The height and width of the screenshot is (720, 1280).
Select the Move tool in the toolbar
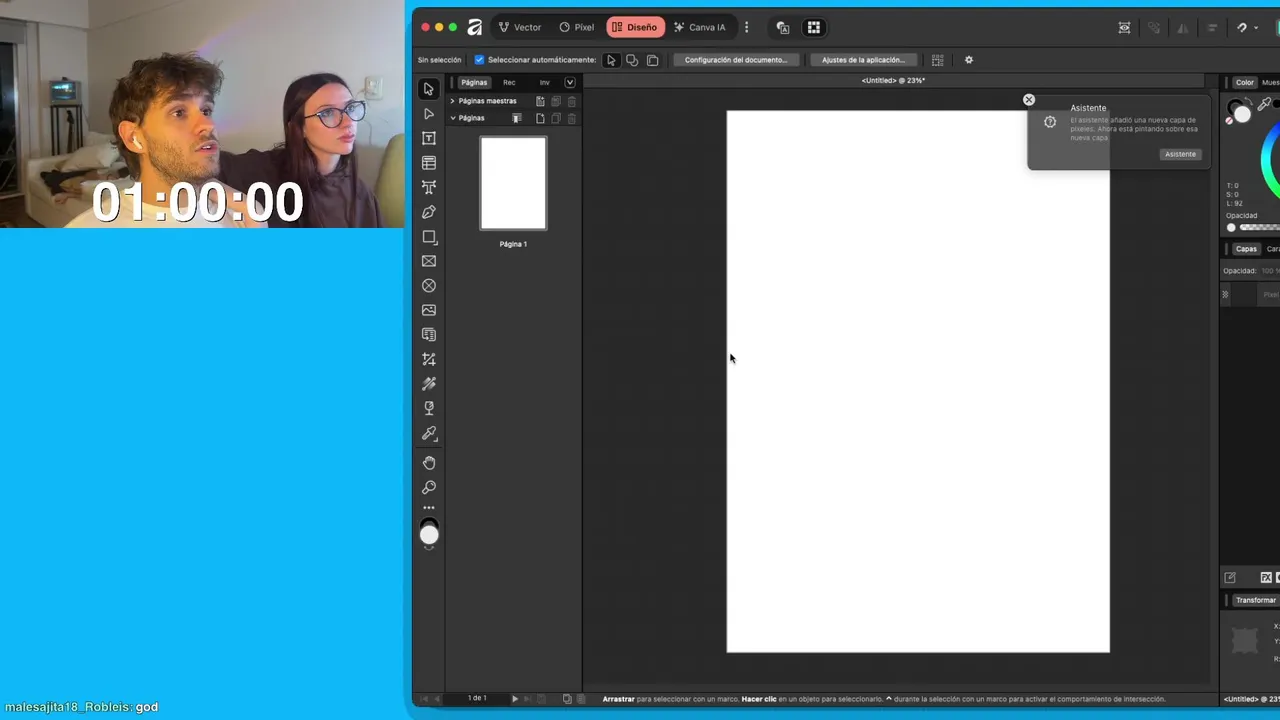click(x=429, y=89)
